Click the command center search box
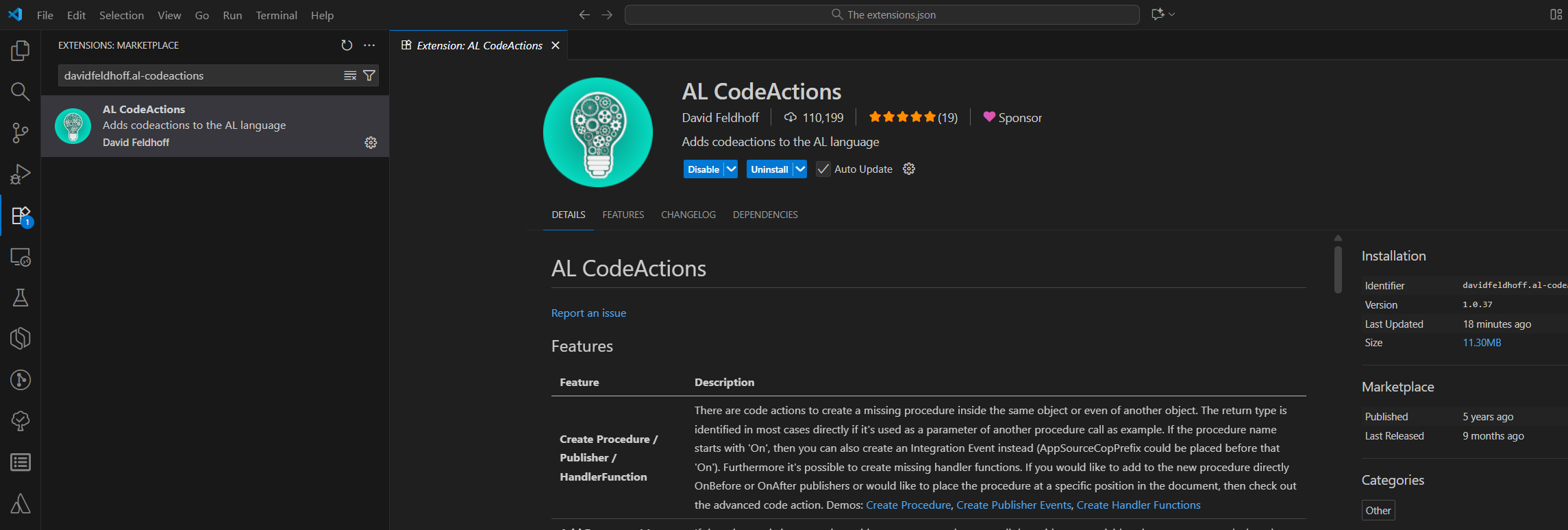Viewport: 1568px width, 530px height. click(x=882, y=14)
